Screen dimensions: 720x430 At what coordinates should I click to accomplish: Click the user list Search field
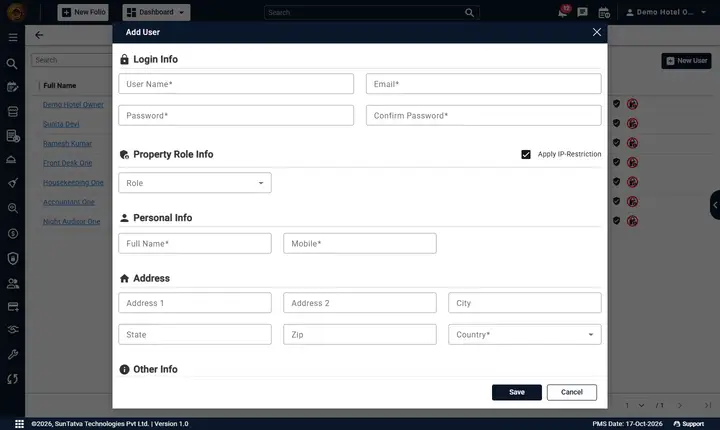(72, 60)
